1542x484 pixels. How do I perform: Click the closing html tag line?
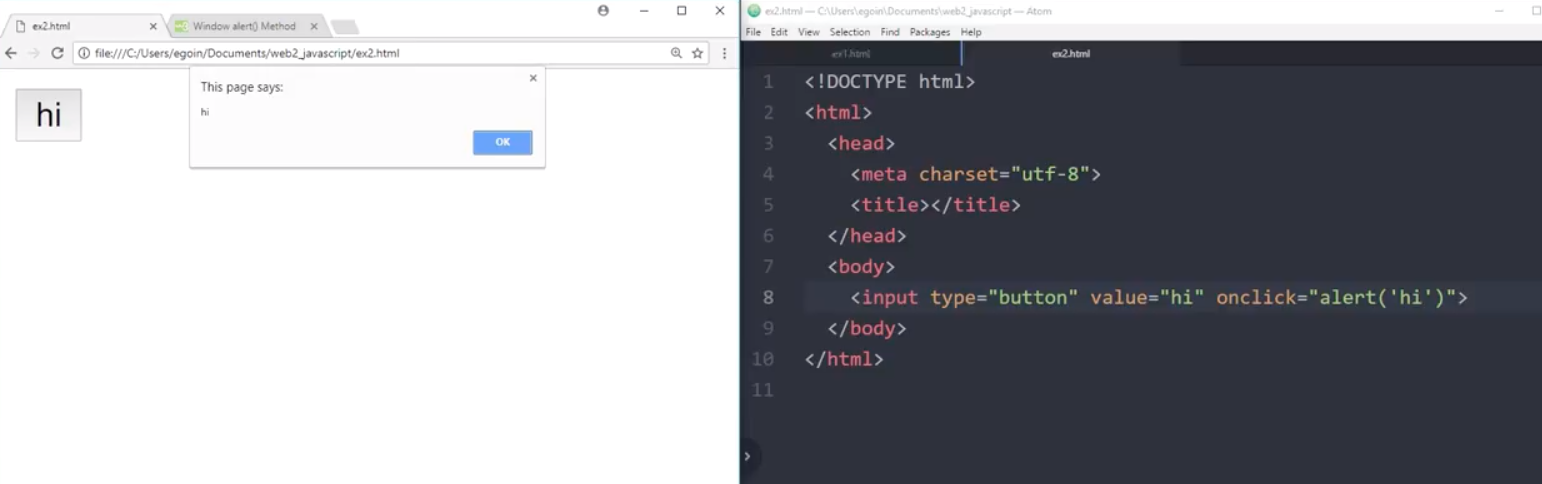click(844, 359)
